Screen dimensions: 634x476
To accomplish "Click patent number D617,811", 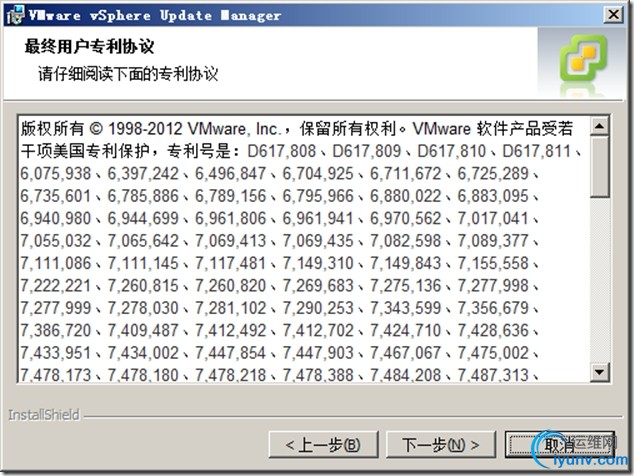I will (537, 151).
